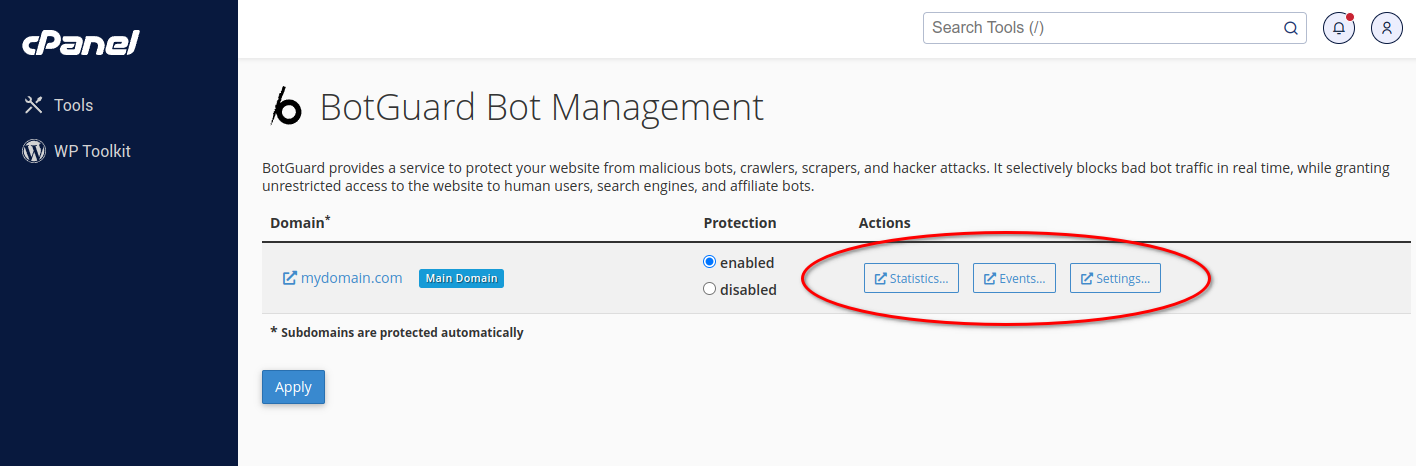
Task: Click the WordPress icon in sidebar
Action: pyautogui.click(x=34, y=151)
